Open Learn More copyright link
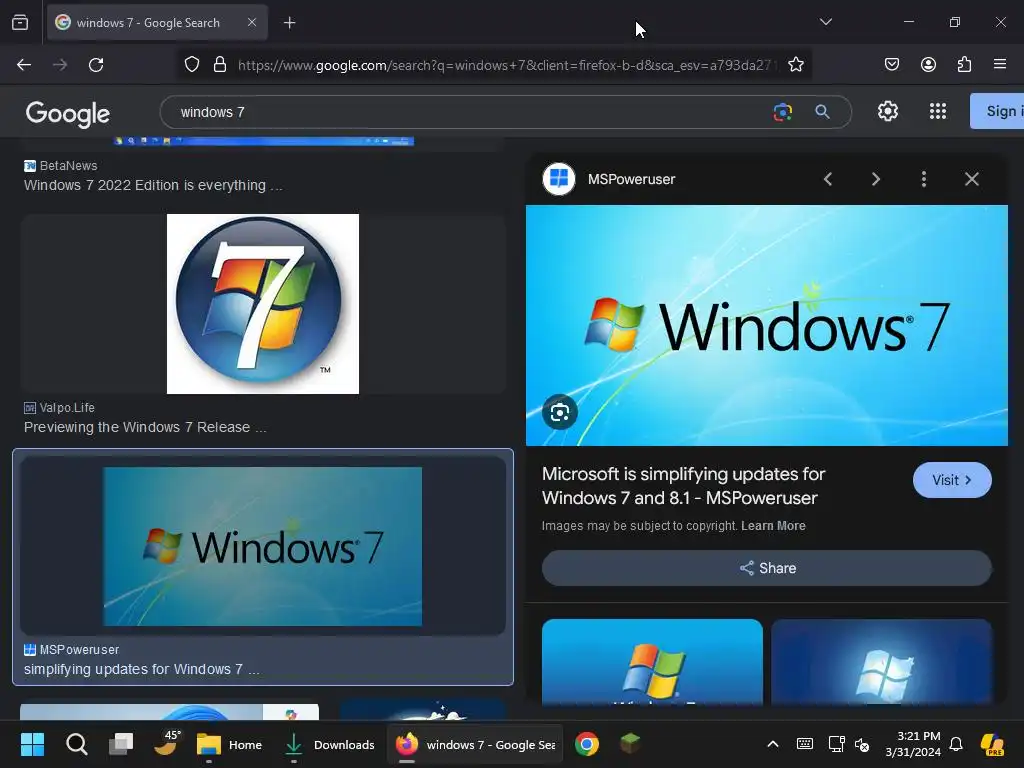Screen dimensions: 1024x768 point(773,526)
